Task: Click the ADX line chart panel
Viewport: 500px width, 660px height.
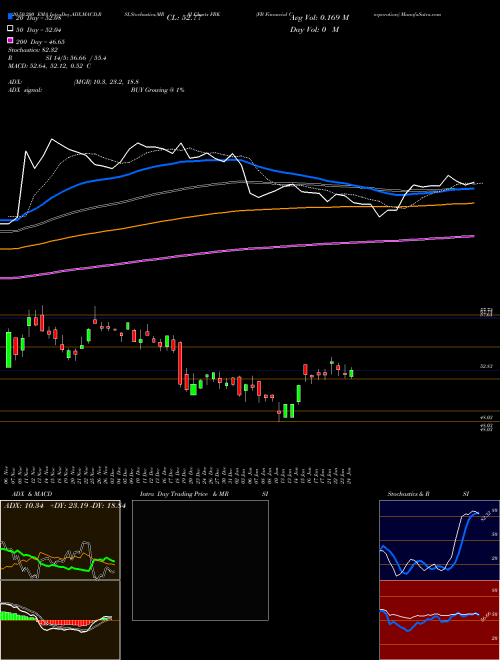Action: point(60,540)
